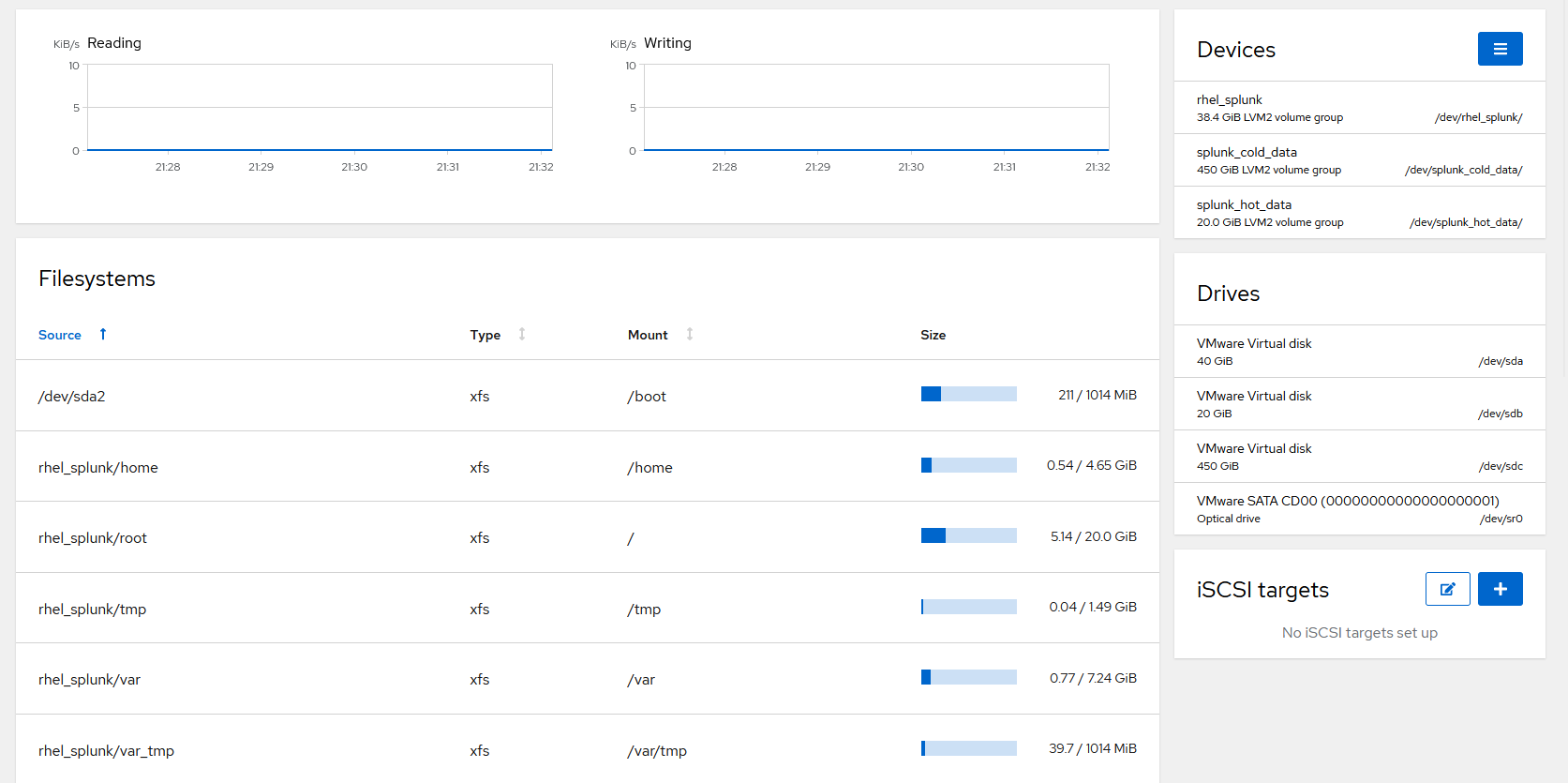Select the rhel_splunk/root filesystem row

[588, 537]
